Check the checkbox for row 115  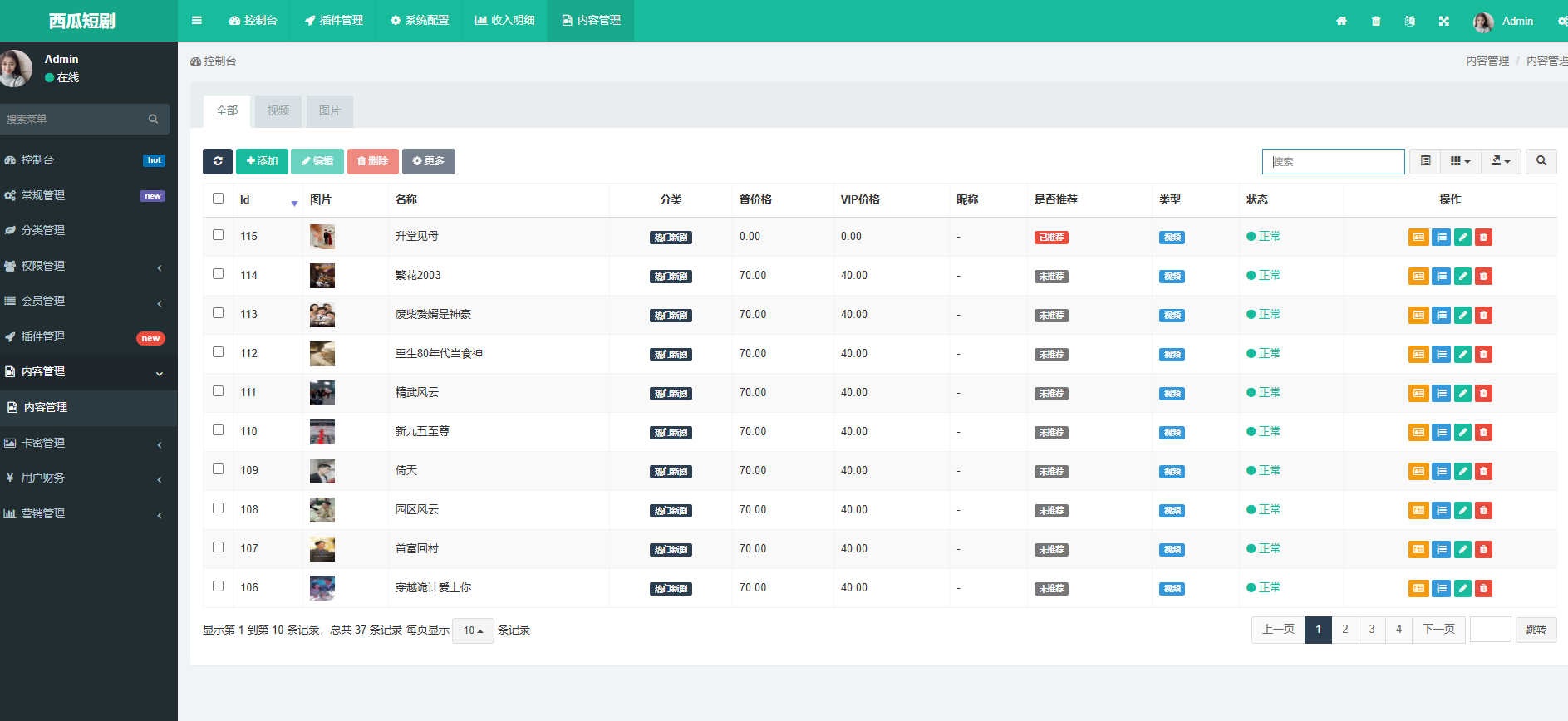[x=219, y=235]
